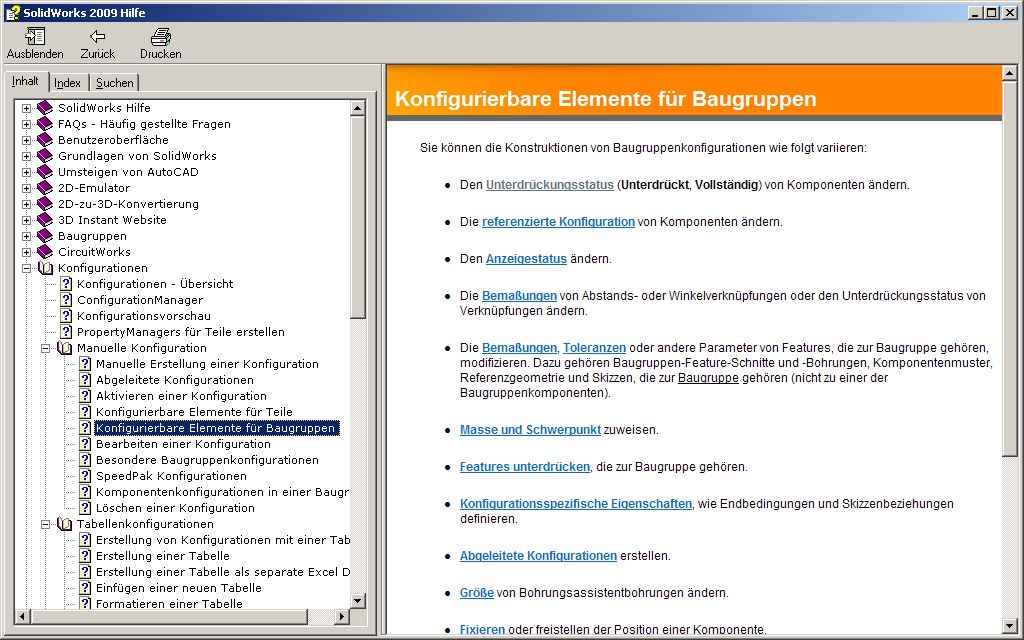This screenshot has height=640, width=1024.
Task: Open the referenzierte Konfiguration link
Action: point(558,221)
